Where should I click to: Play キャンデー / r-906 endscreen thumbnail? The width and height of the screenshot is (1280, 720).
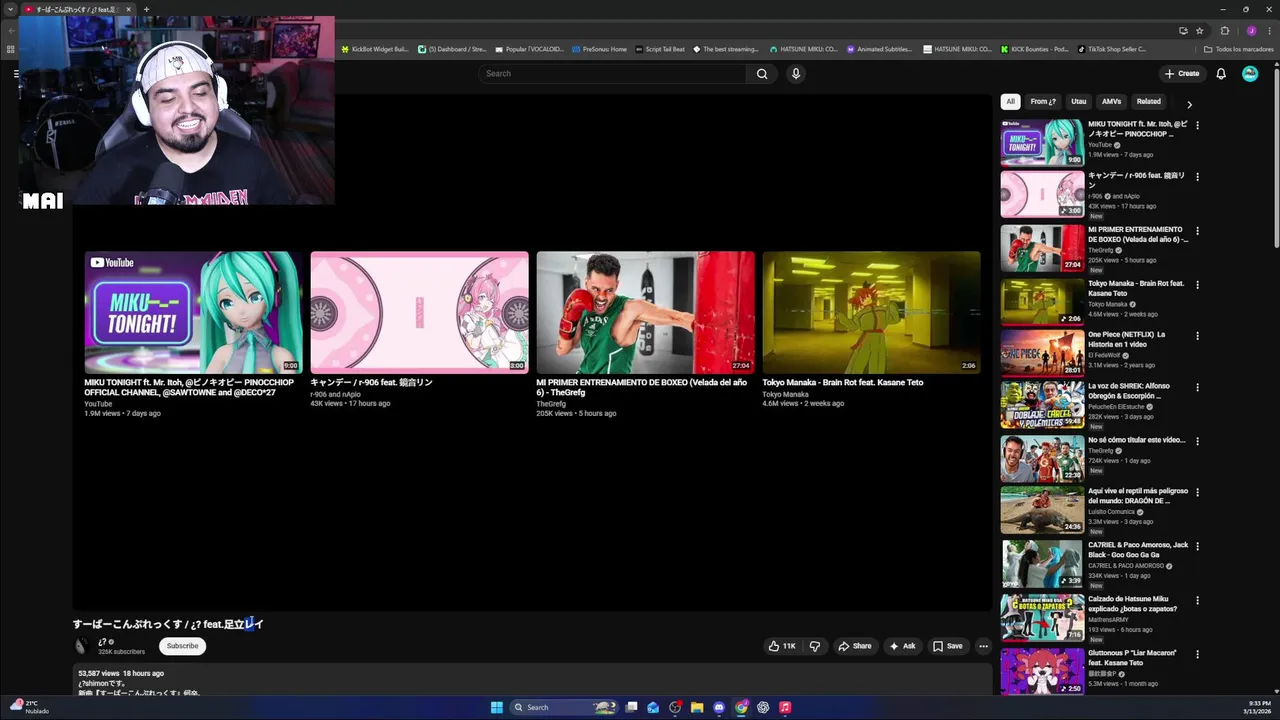point(419,312)
